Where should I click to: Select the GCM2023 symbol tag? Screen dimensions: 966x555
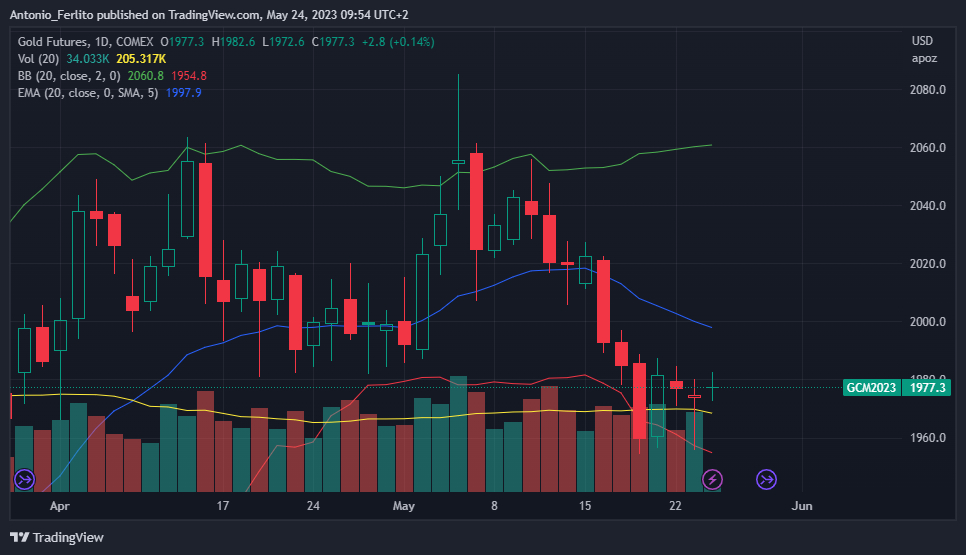869,387
